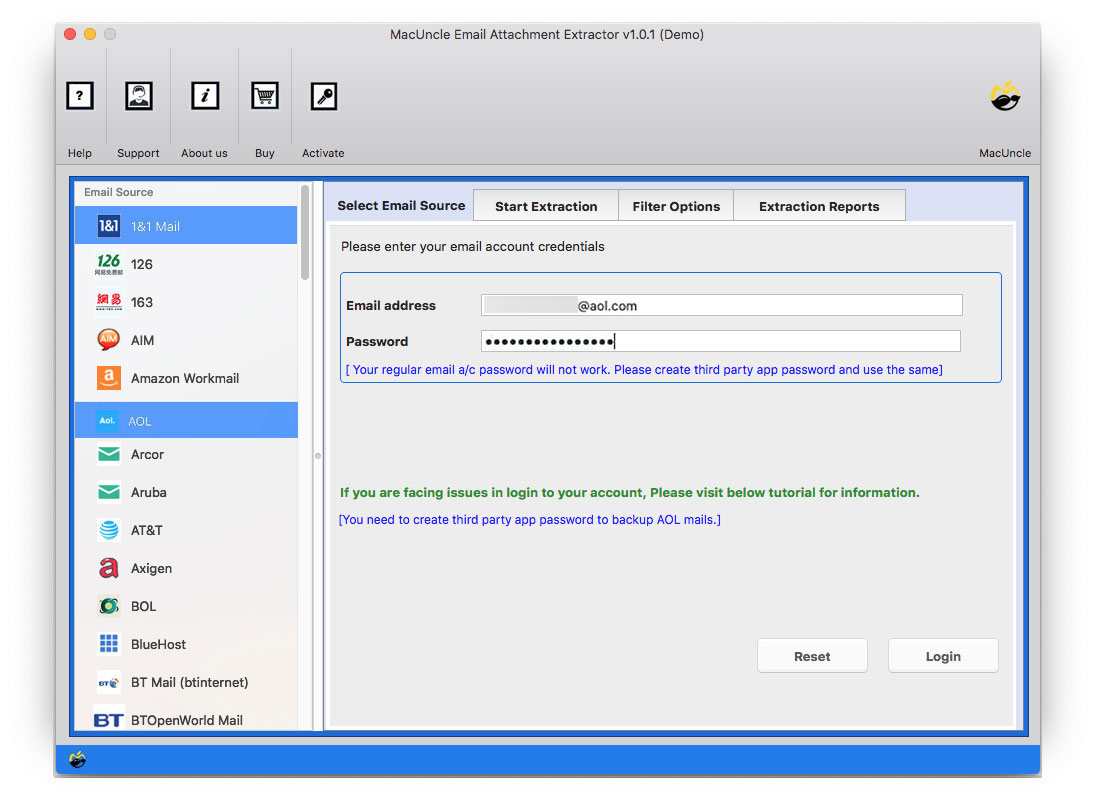Click the Help label in toolbar
The height and width of the screenshot is (799, 1096).
tap(80, 153)
